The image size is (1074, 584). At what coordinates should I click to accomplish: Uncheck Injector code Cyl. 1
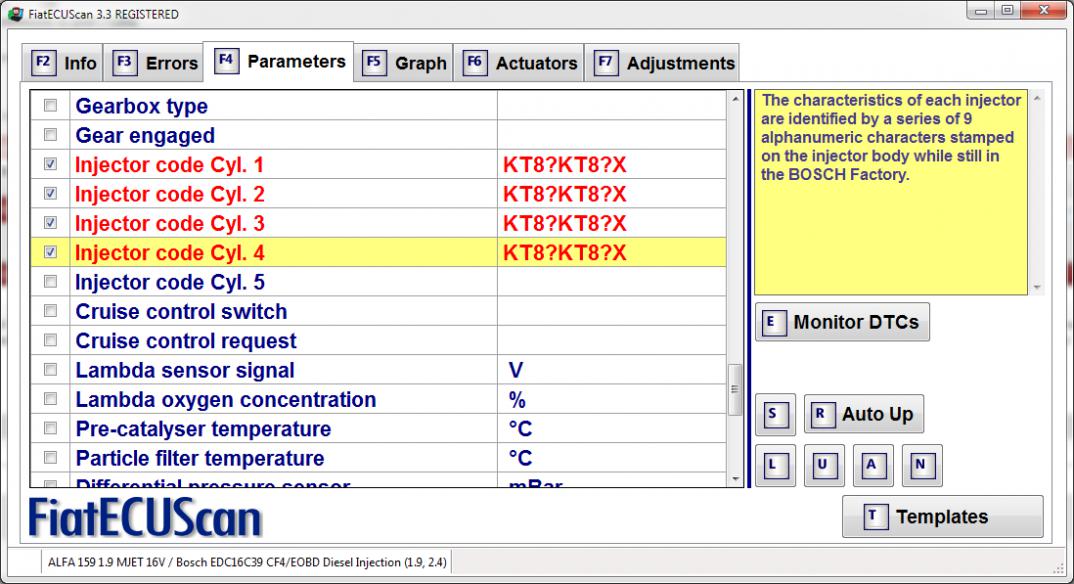(50, 164)
